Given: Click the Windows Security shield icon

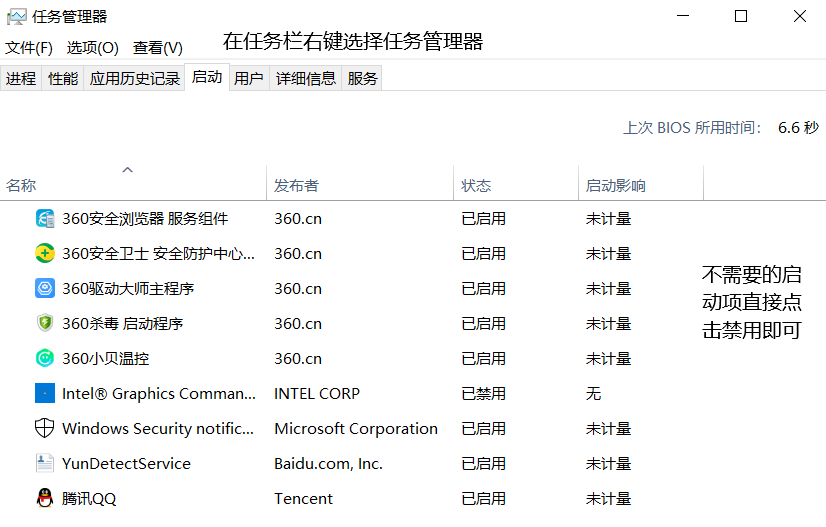Looking at the screenshot, I should [x=45, y=428].
